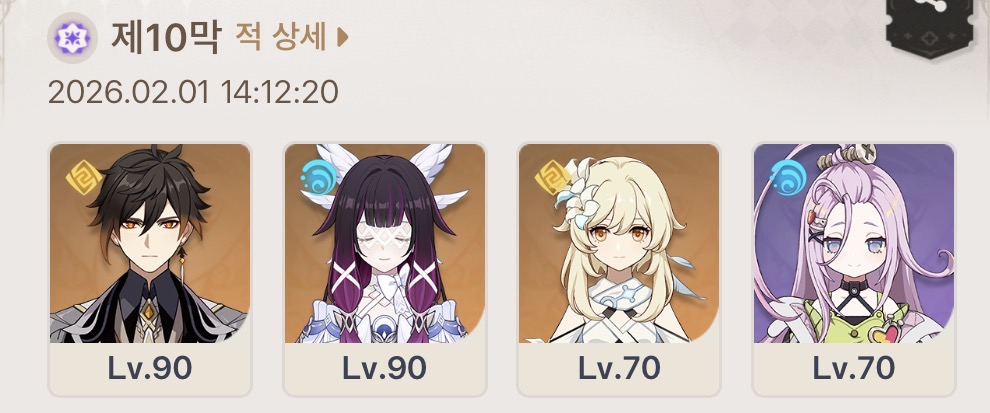Tap the Geo element icon on black-haired character
The image size is (990, 413).
[x=84, y=179]
